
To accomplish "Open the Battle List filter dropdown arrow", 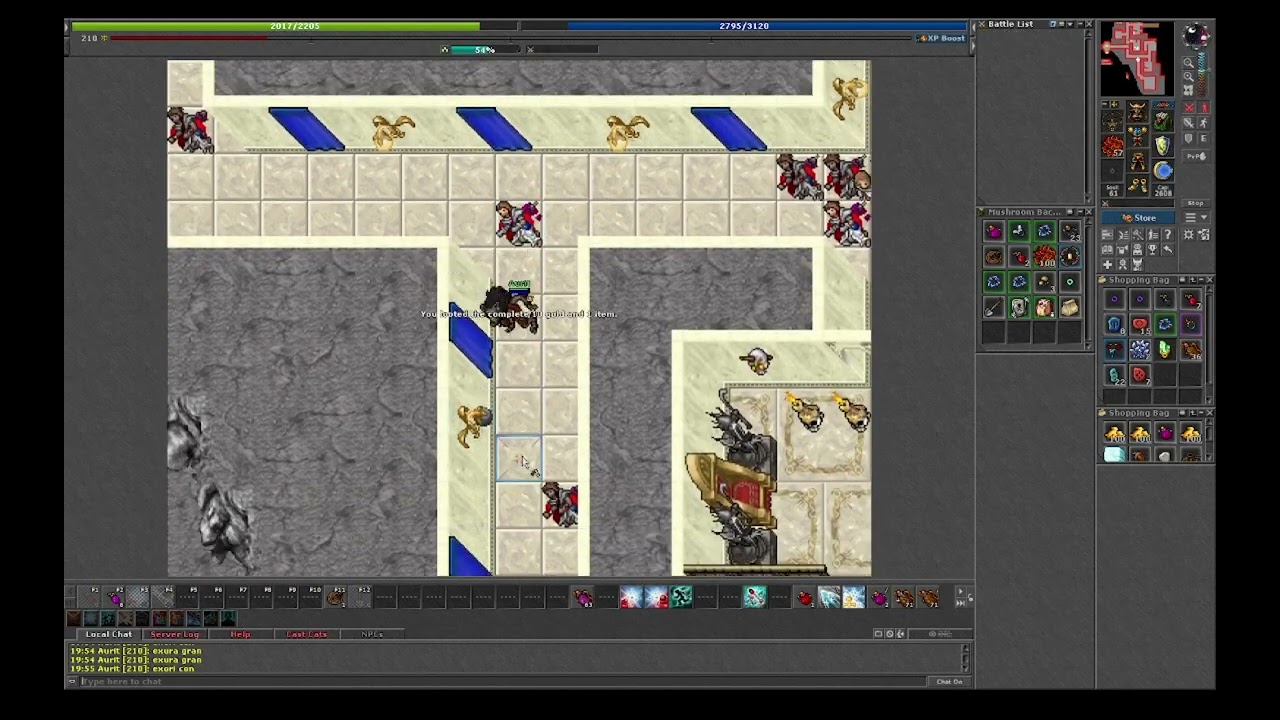I will click(x=1070, y=24).
